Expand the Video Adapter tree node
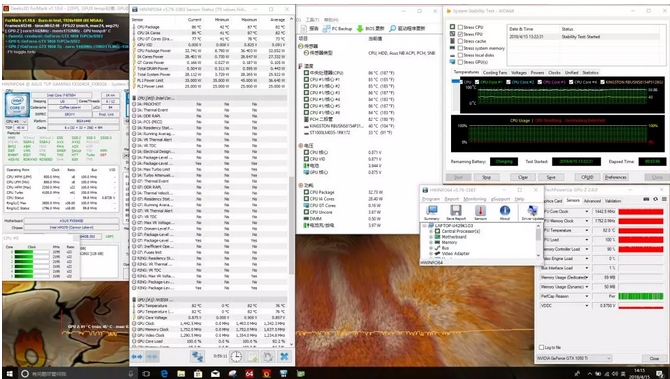Image resolution: width=670 pixels, height=379 pixels. point(431,253)
